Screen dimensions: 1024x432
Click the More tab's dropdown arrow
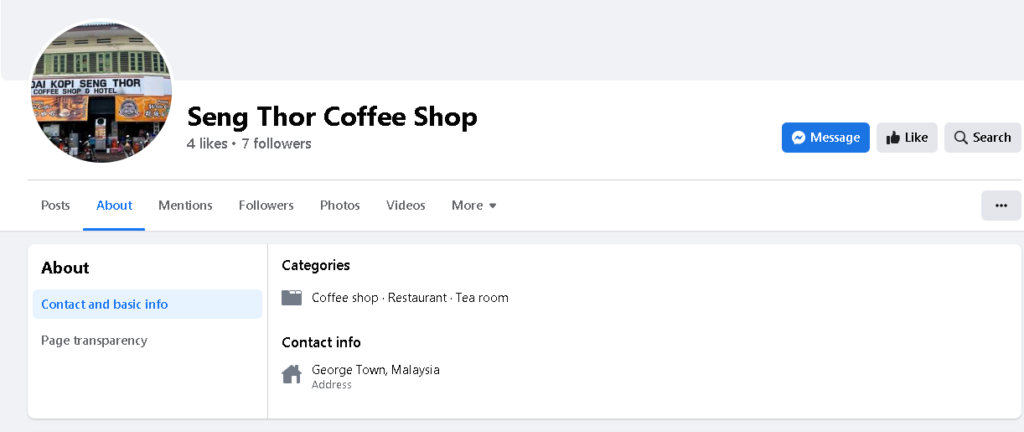click(x=492, y=206)
